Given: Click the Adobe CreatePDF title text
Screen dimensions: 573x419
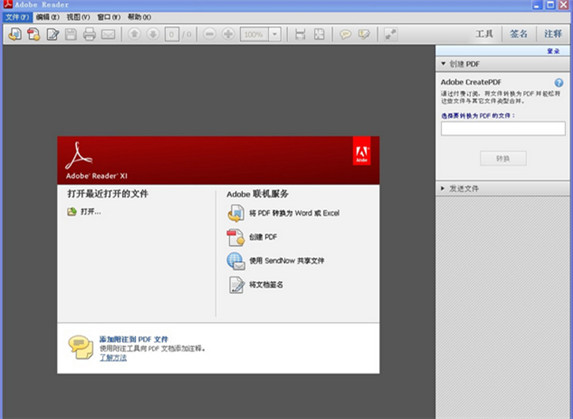Looking at the screenshot, I should pos(471,82).
